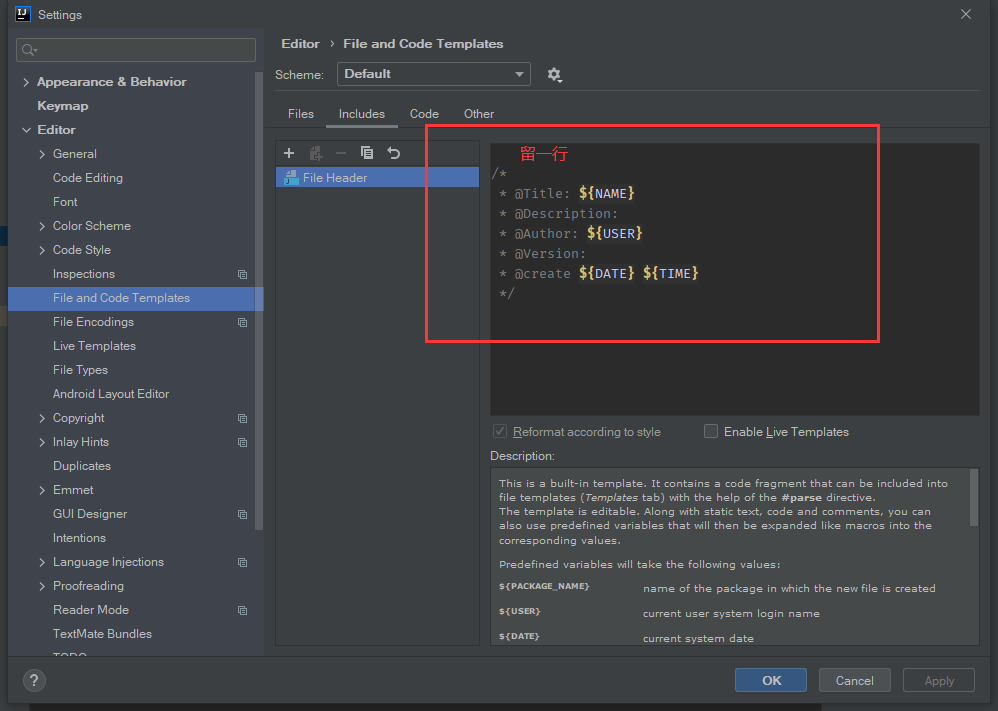This screenshot has height=711, width=998.
Task: Open Android Layout Editor settings
Action: (x=111, y=394)
